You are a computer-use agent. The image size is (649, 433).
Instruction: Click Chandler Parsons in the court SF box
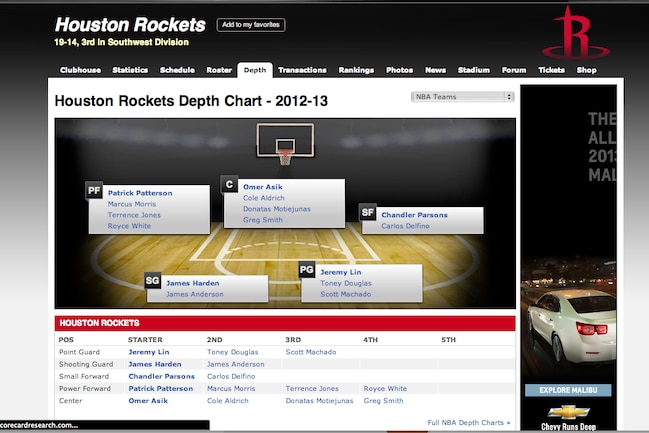click(x=414, y=215)
